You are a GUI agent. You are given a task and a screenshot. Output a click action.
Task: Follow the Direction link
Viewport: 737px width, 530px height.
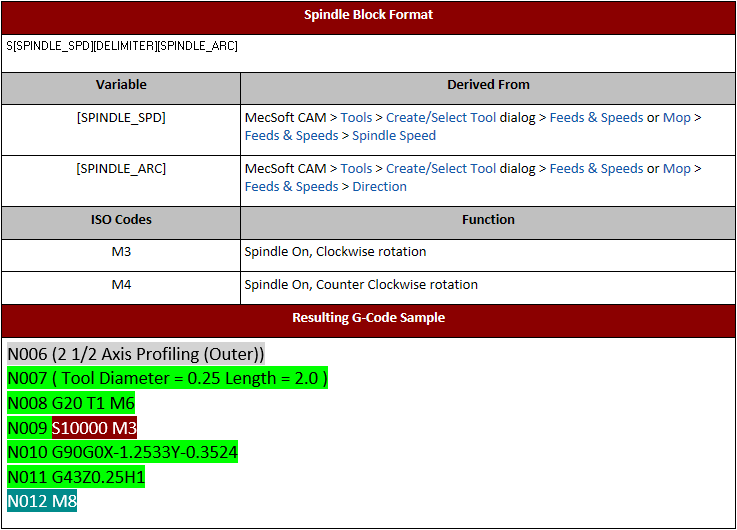coord(379,187)
